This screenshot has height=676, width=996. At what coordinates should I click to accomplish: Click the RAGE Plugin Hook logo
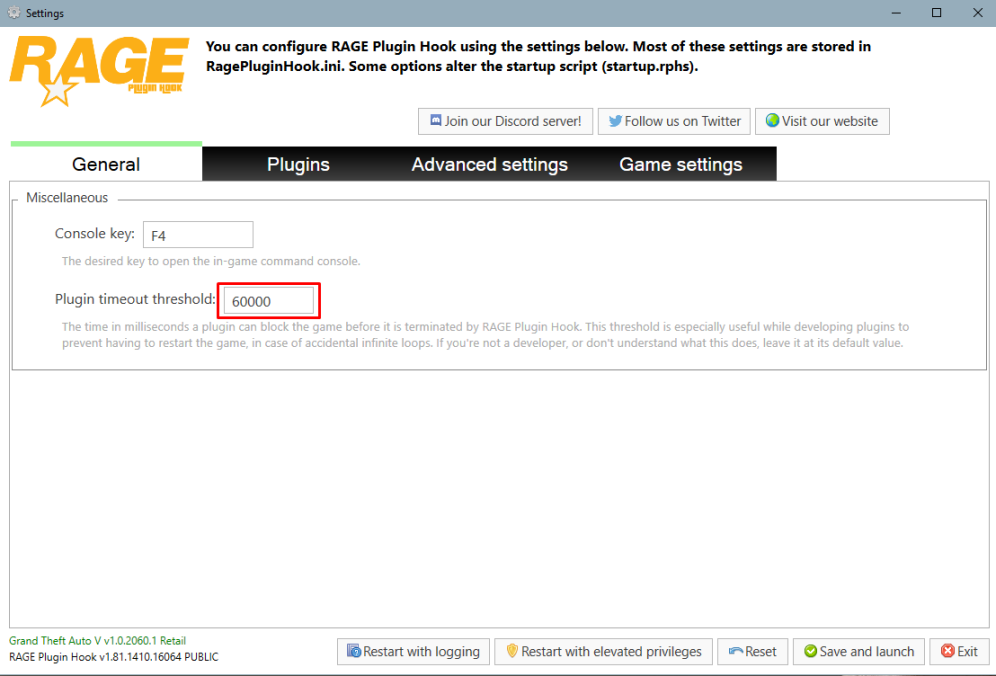99,71
